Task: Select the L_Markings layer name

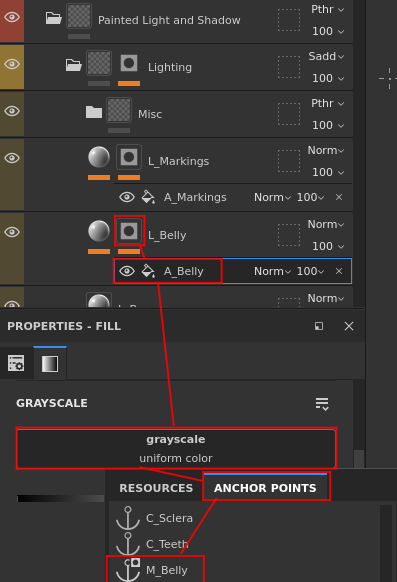Action: (x=178, y=161)
